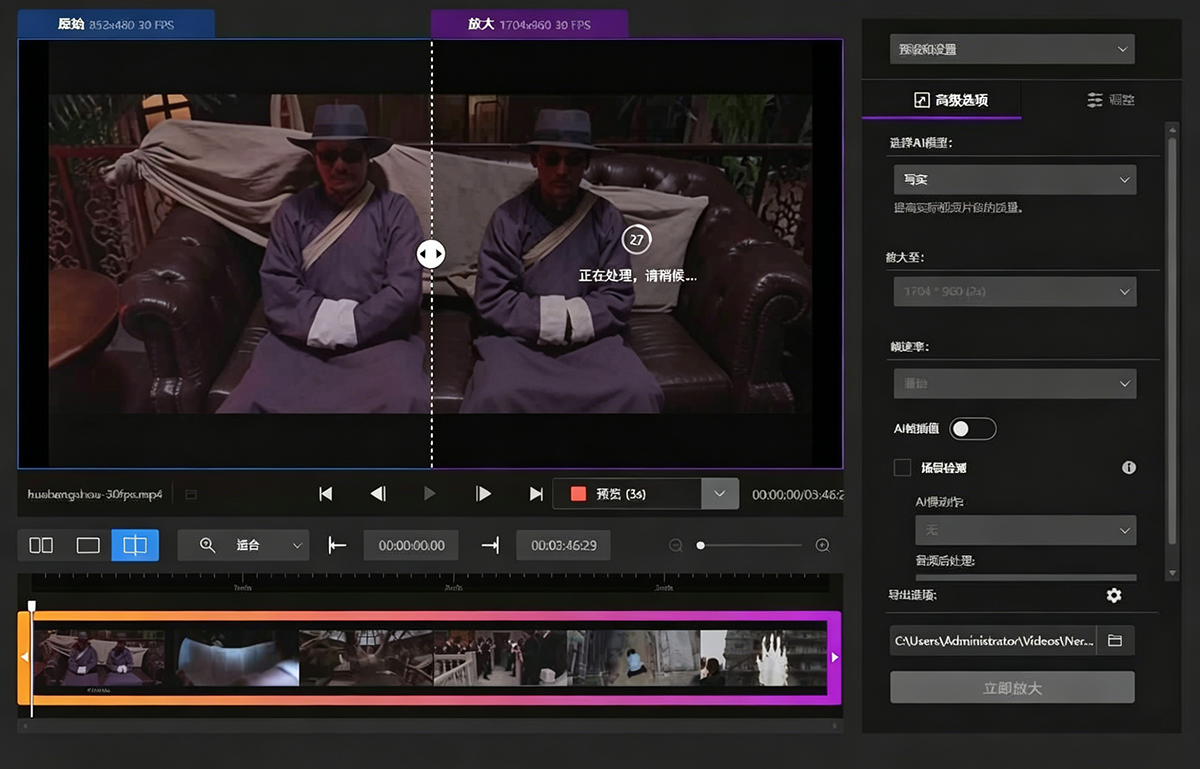
Task: Click the set trim end icon
Action: pyautogui.click(x=490, y=545)
